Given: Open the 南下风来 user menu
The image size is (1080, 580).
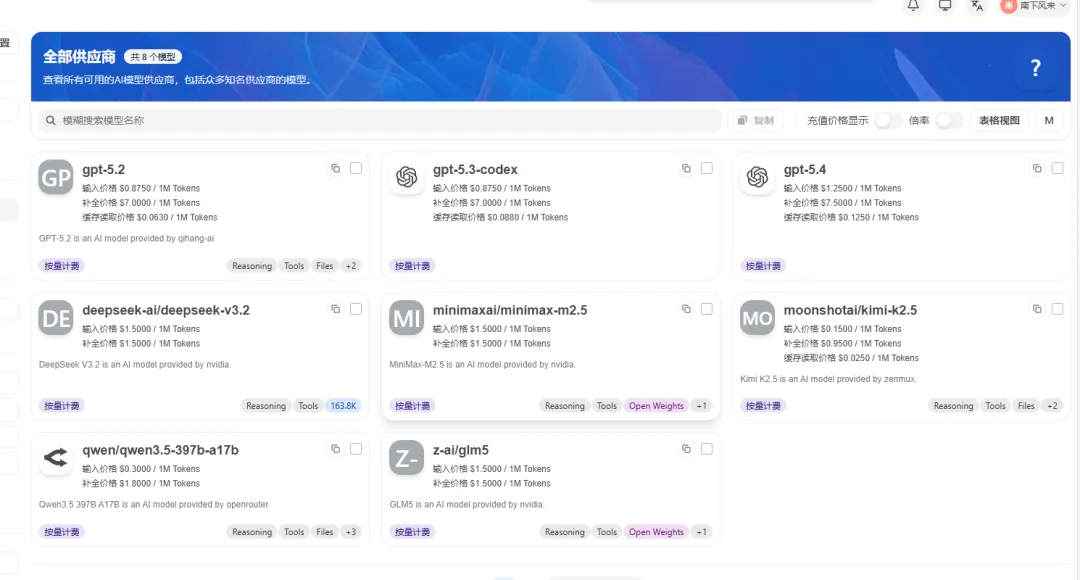Looking at the screenshot, I should click(x=1034, y=6).
